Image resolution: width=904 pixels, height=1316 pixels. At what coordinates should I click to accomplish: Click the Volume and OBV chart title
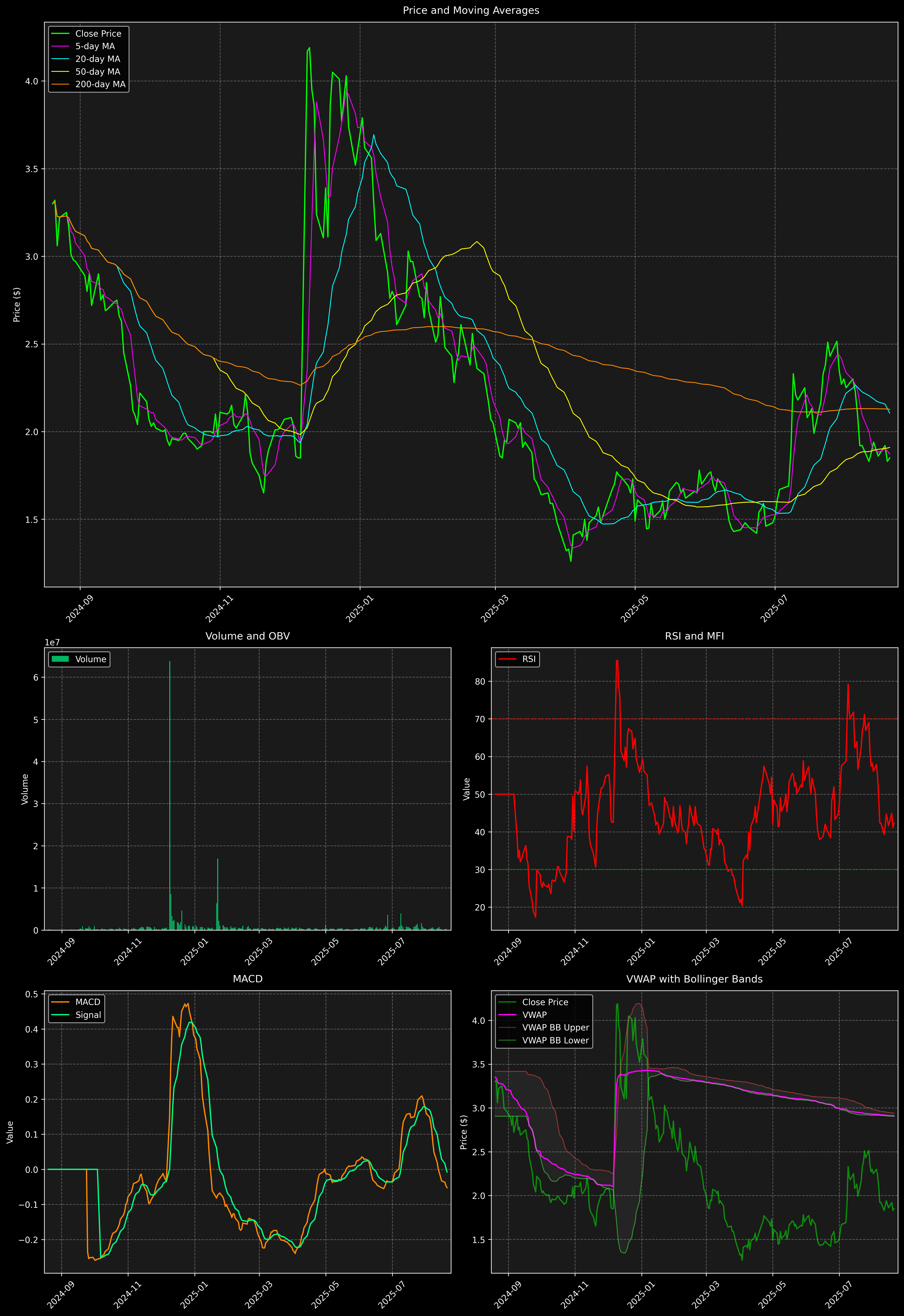pyautogui.click(x=248, y=636)
